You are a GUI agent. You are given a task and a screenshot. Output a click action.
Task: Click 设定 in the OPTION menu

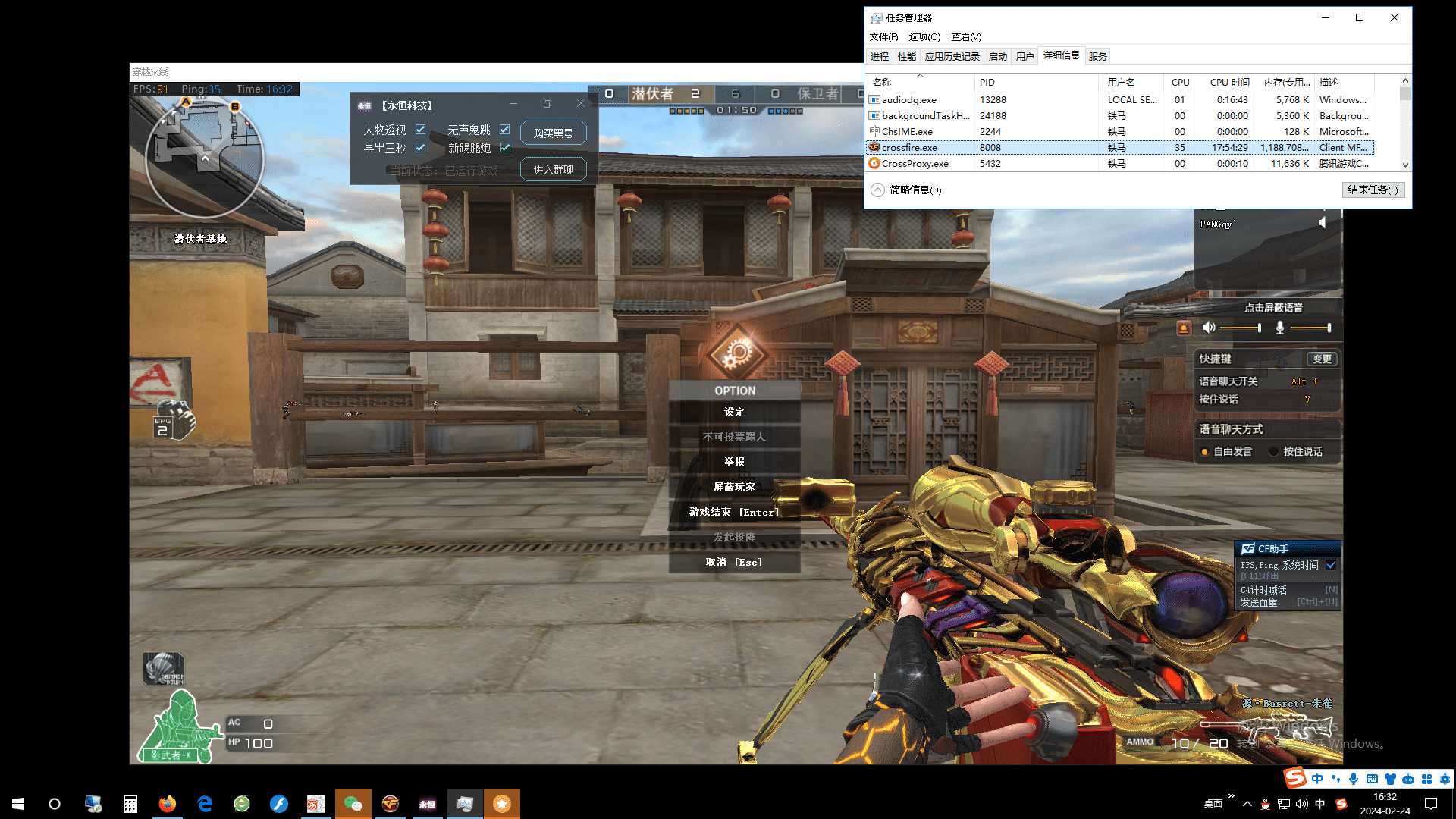[x=734, y=412]
